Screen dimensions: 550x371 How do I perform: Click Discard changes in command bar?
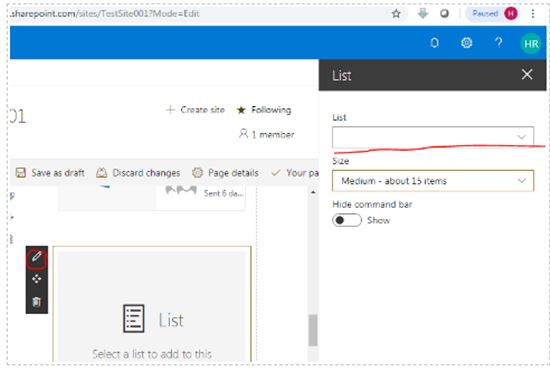tap(138, 173)
